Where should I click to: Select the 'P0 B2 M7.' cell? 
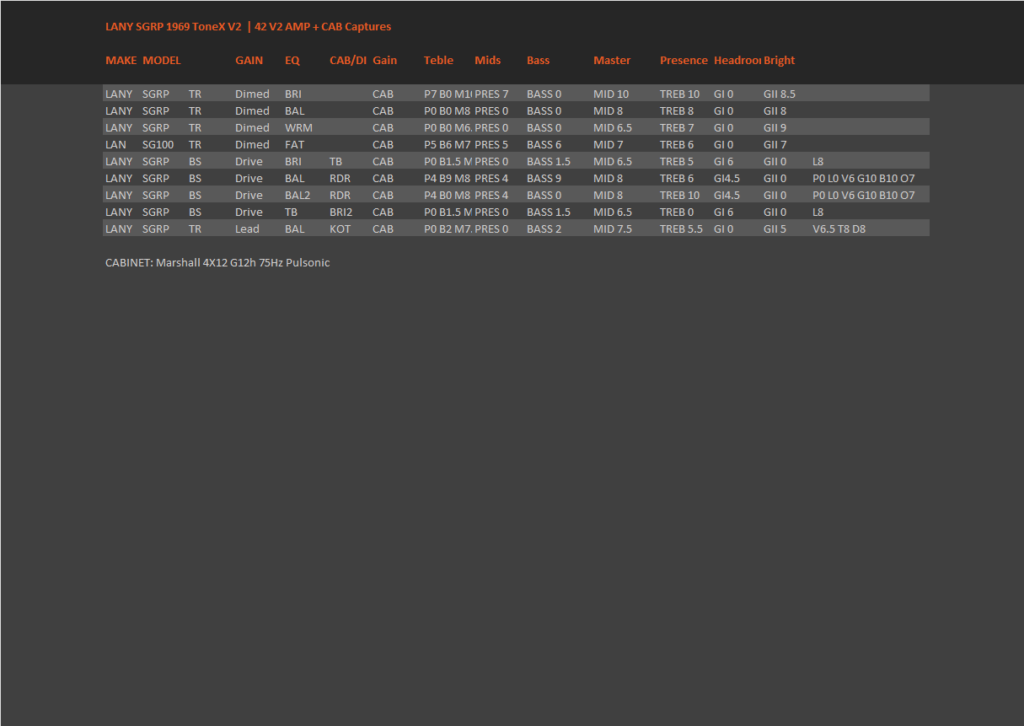pyautogui.click(x=448, y=229)
